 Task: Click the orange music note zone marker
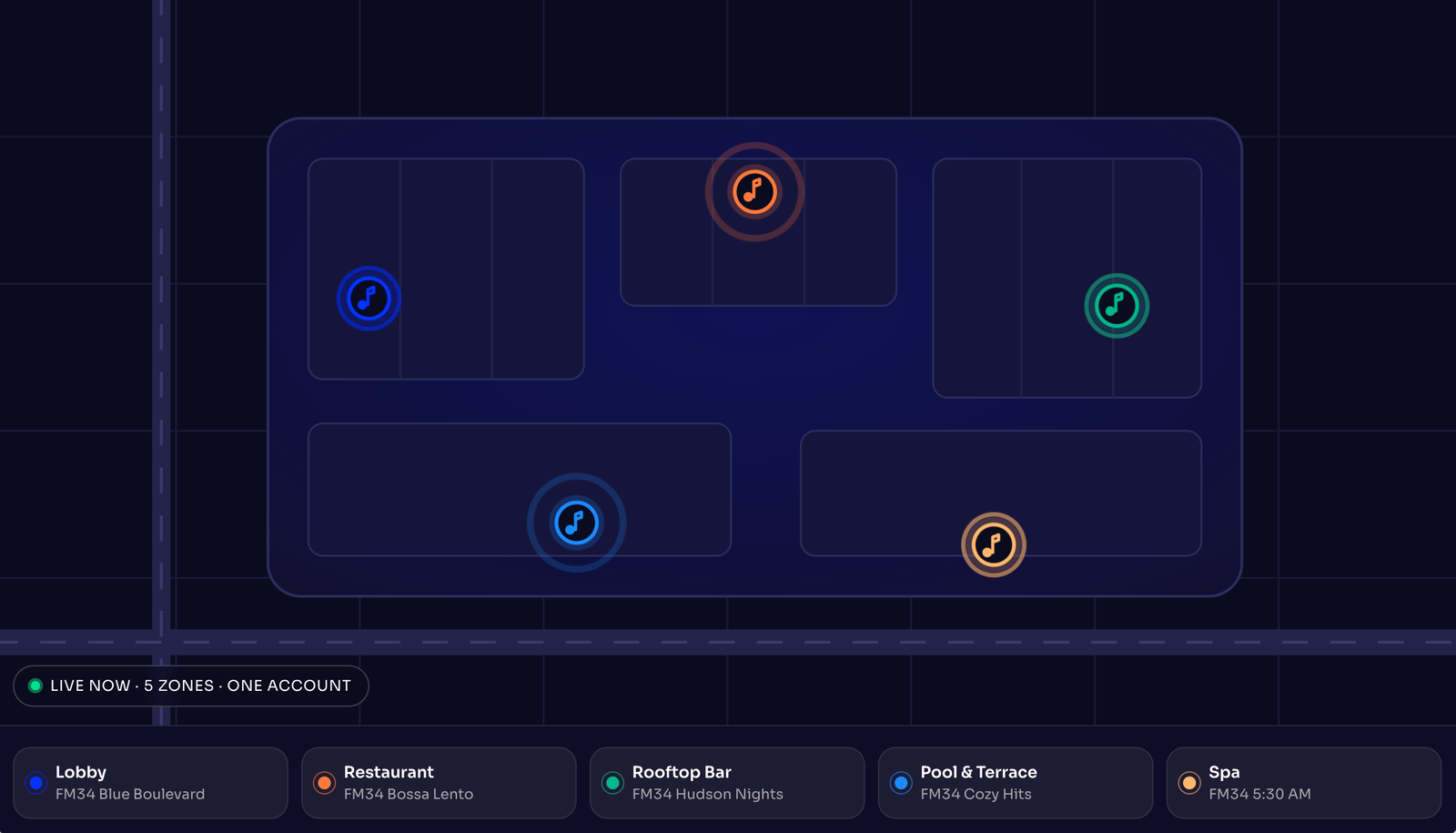click(x=754, y=192)
